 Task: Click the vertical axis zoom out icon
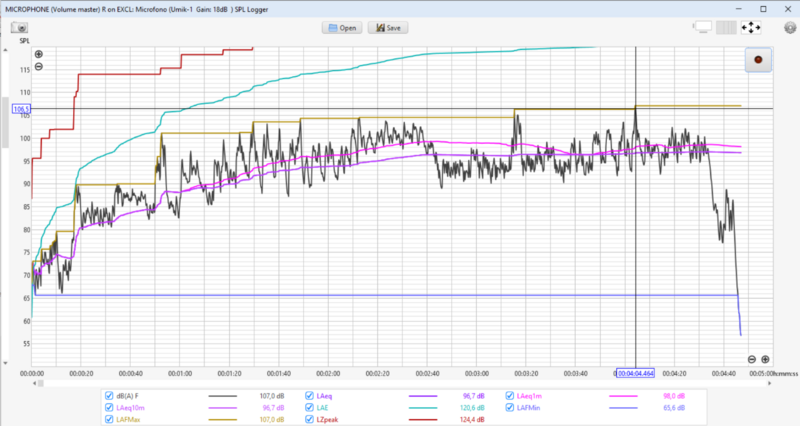coord(39,67)
